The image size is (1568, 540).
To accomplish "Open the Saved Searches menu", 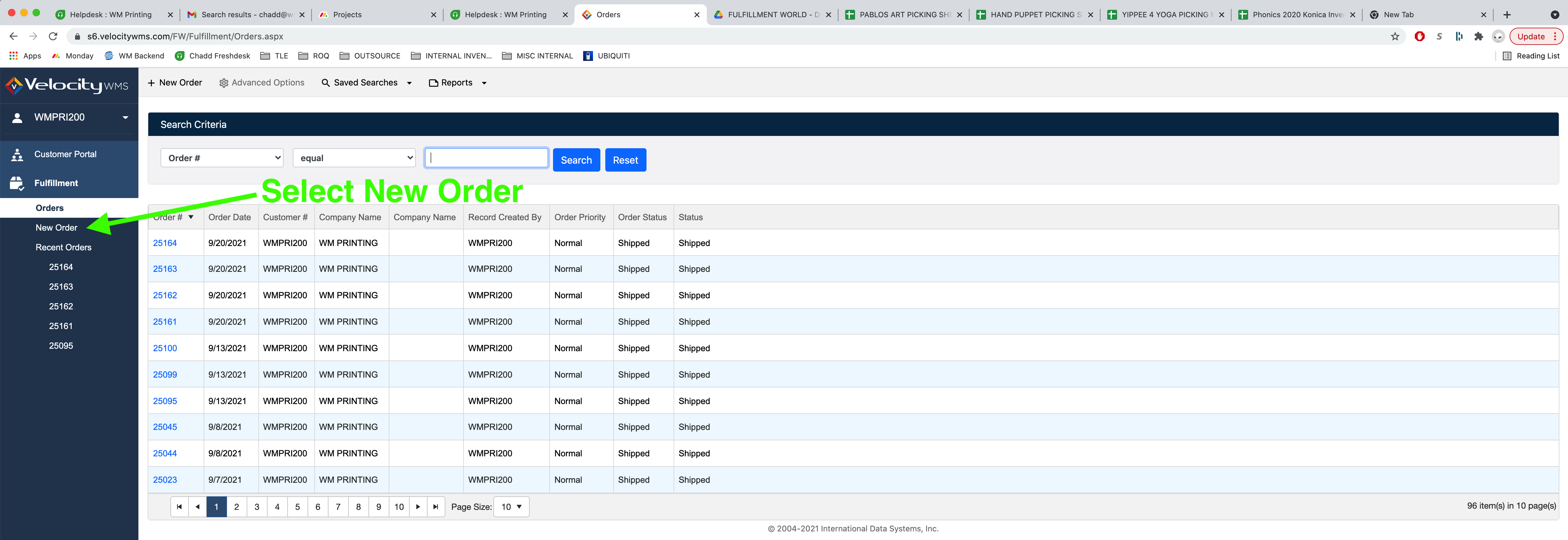I will click(x=366, y=83).
